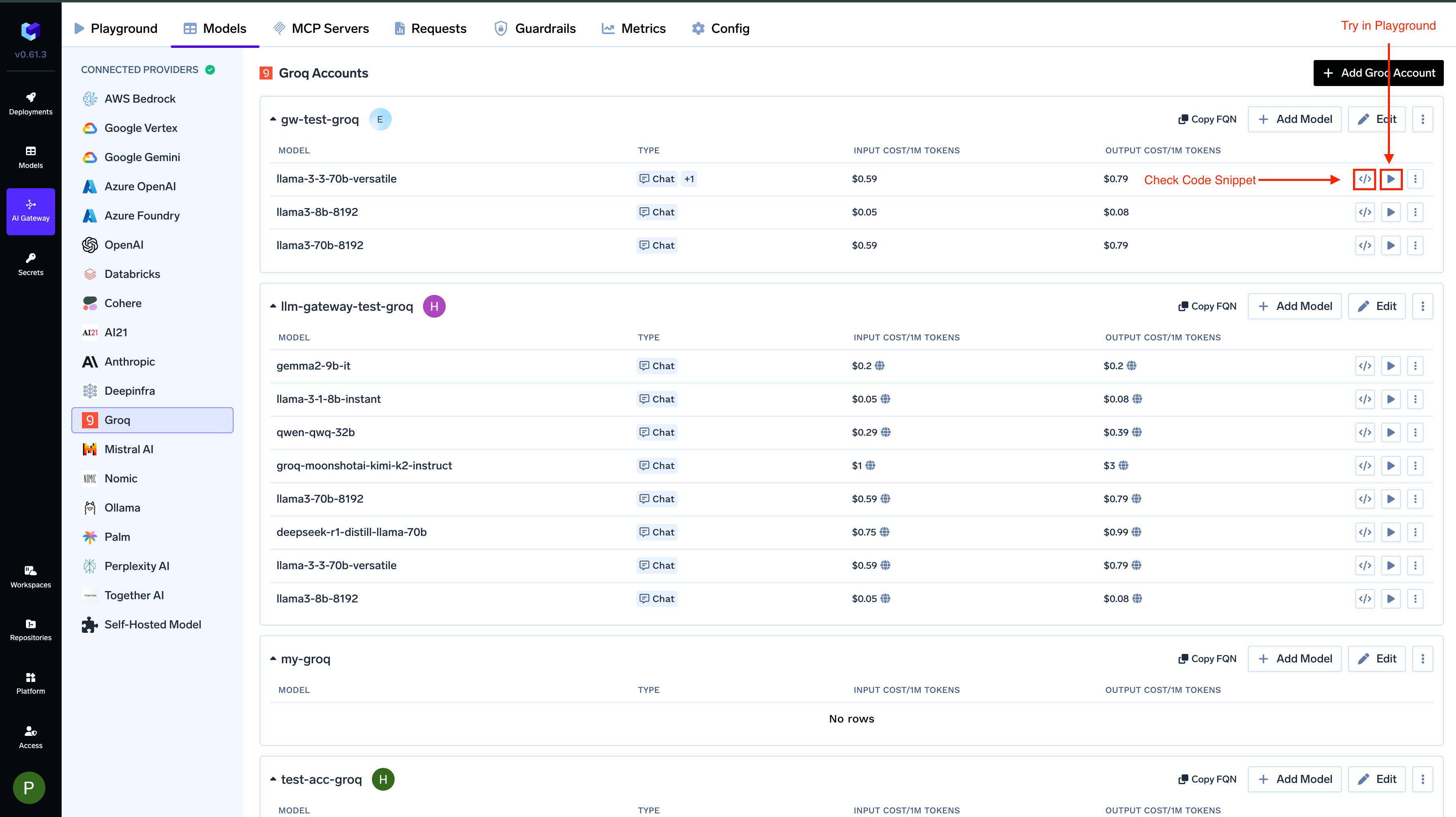
Task: Open Secrets in left sidebar
Action: 30,264
